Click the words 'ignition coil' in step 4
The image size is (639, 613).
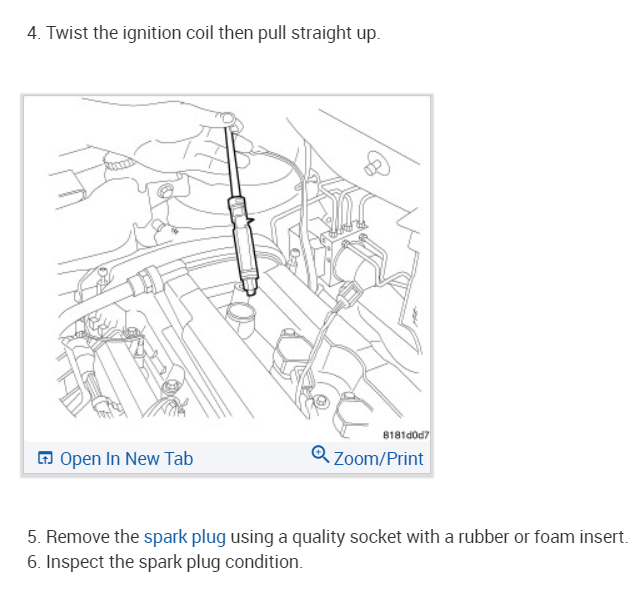point(179,34)
